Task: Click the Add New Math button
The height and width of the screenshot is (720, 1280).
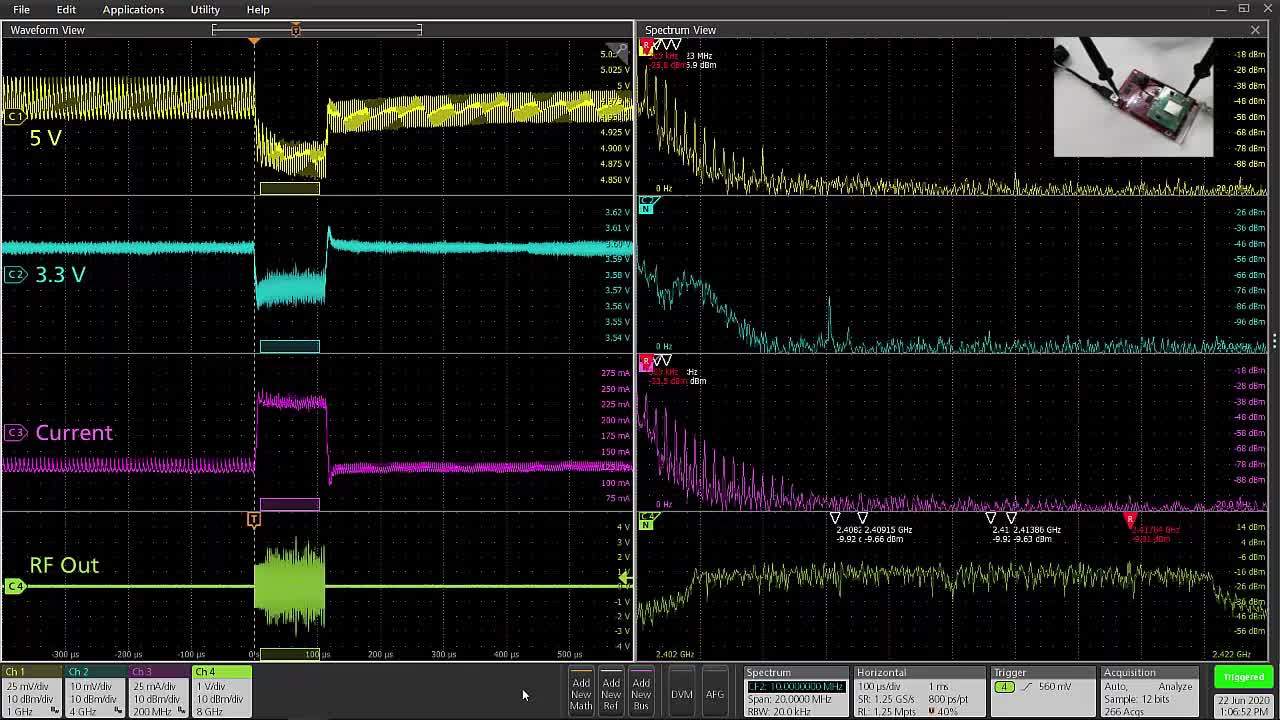Action: [x=581, y=693]
